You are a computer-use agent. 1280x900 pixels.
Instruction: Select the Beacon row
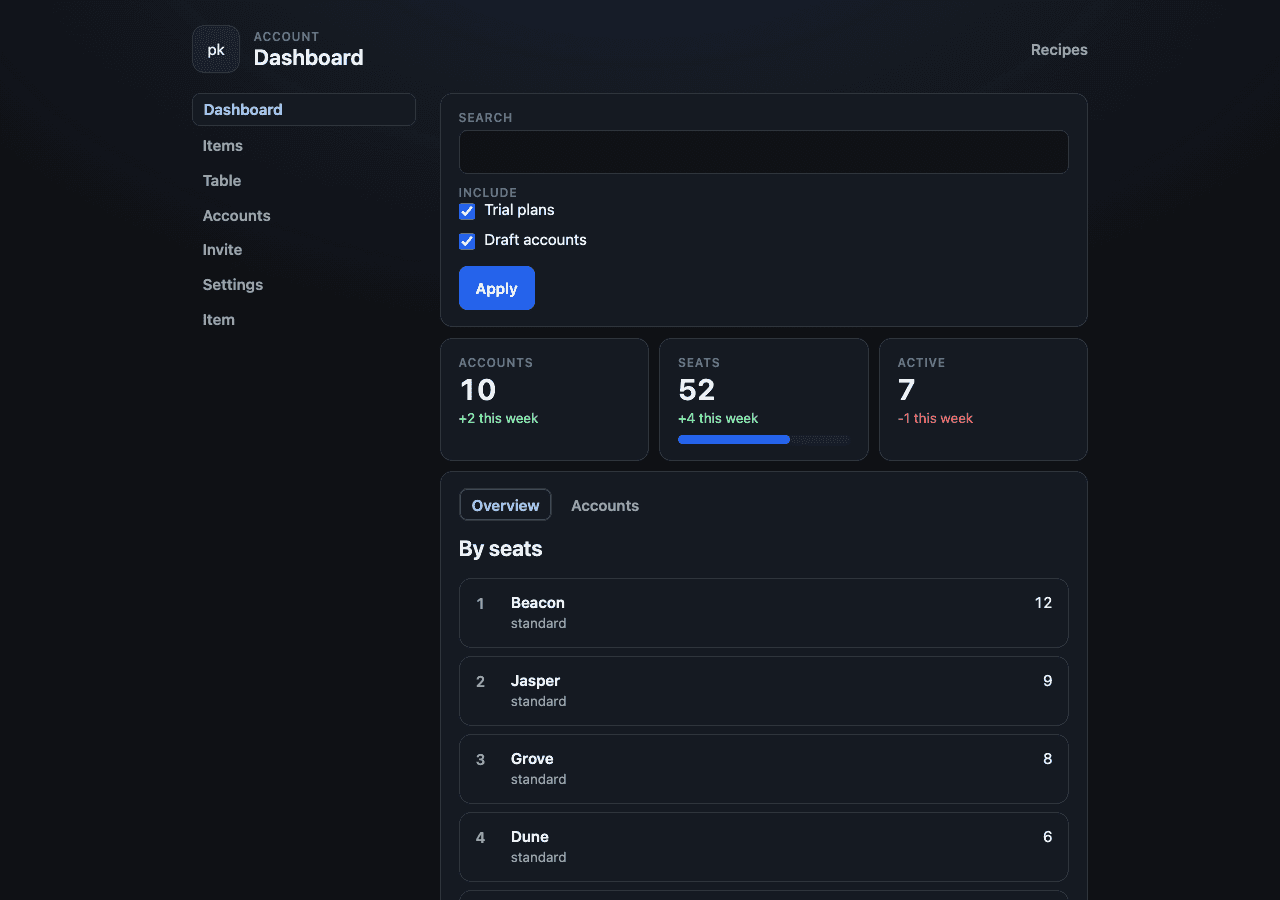pyautogui.click(x=764, y=613)
